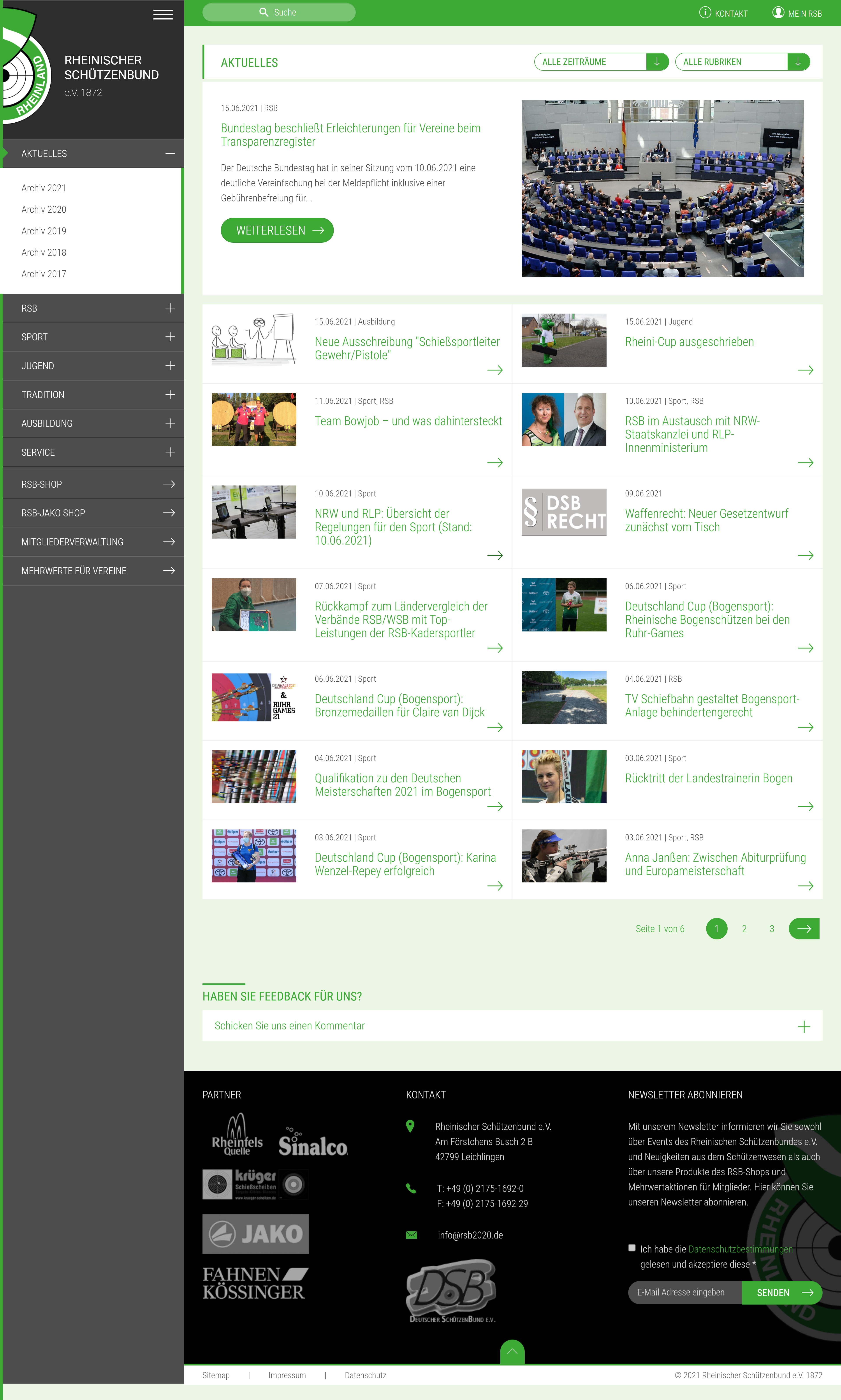Click arrow for Rücktritt der Landestrainerin article
The width and height of the screenshot is (841, 1400).
tap(805, 807)
